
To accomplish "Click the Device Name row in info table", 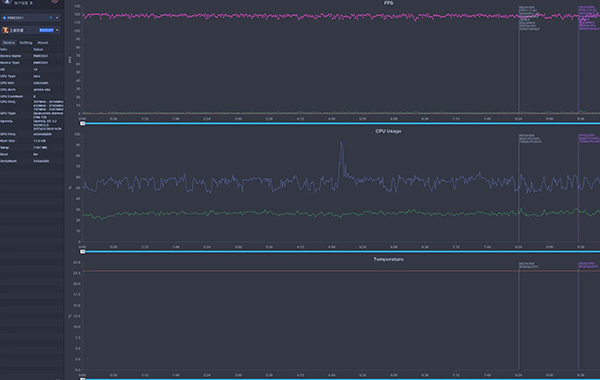I will pos(32,56).
